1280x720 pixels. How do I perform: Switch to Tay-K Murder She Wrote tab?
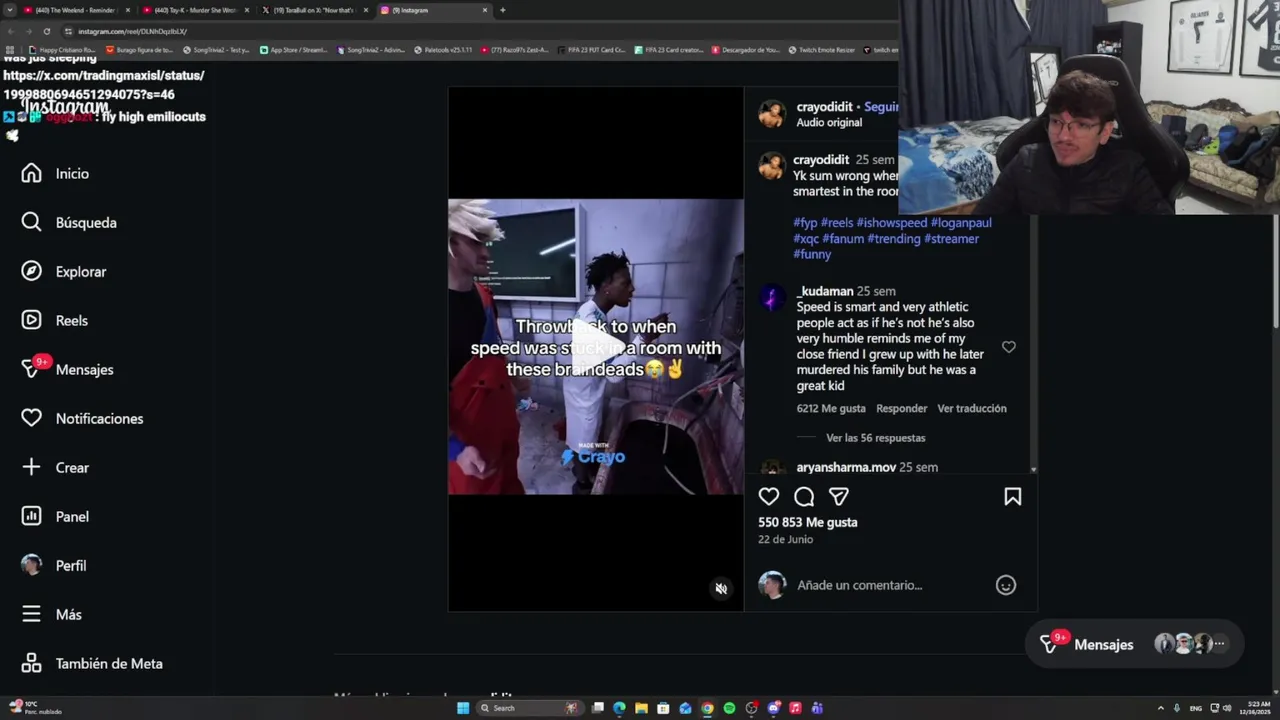point(195,10)
